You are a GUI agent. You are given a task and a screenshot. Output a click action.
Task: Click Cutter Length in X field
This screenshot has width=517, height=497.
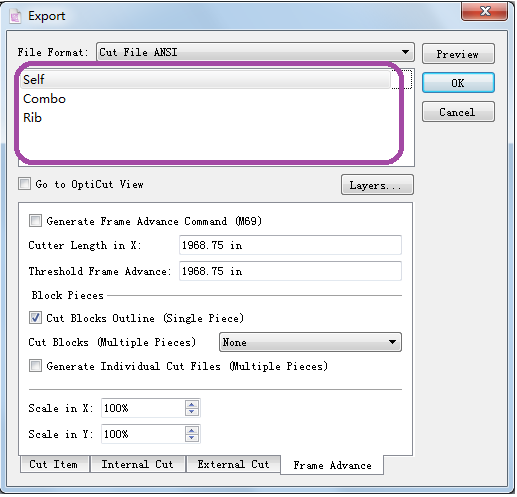290,245
